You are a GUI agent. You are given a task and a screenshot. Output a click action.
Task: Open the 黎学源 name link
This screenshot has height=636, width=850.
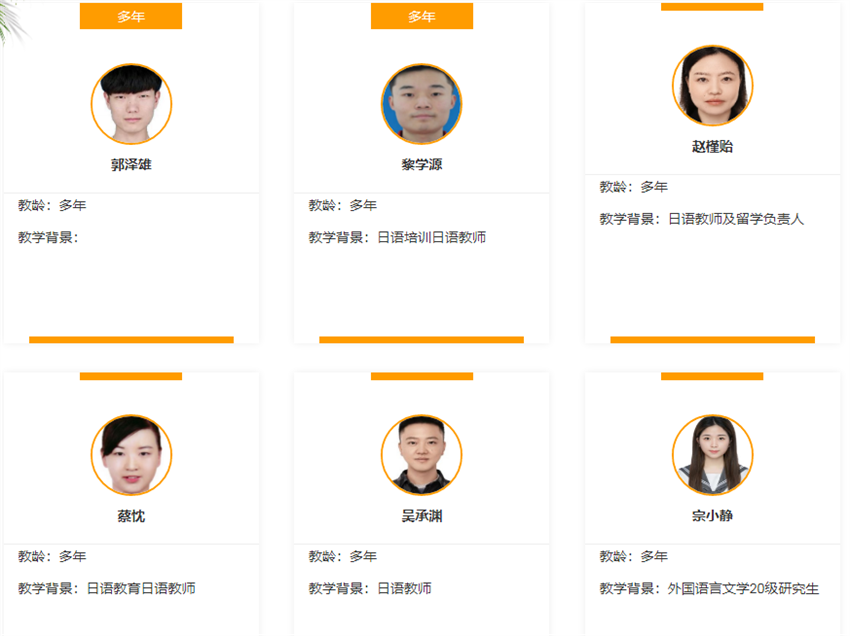[x=422, y=165]
